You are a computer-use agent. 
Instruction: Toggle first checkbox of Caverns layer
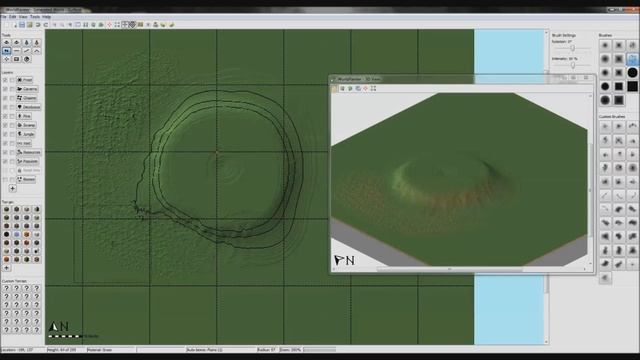point(5,89)
